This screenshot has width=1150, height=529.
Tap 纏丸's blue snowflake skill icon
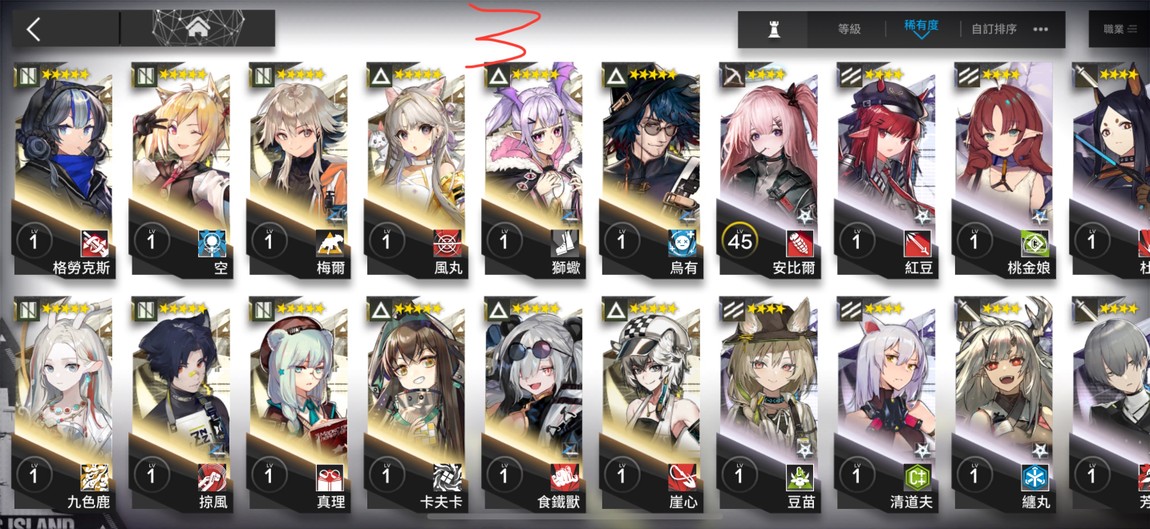(1034, 478)
